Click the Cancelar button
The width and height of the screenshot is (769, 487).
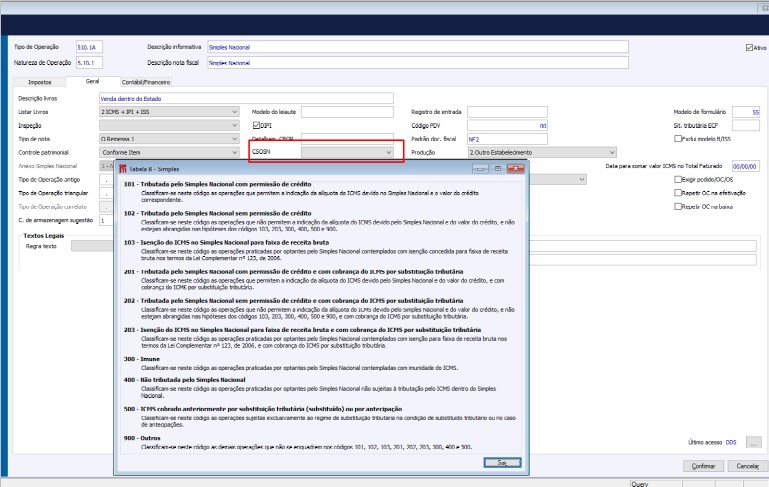click(747, 466)
